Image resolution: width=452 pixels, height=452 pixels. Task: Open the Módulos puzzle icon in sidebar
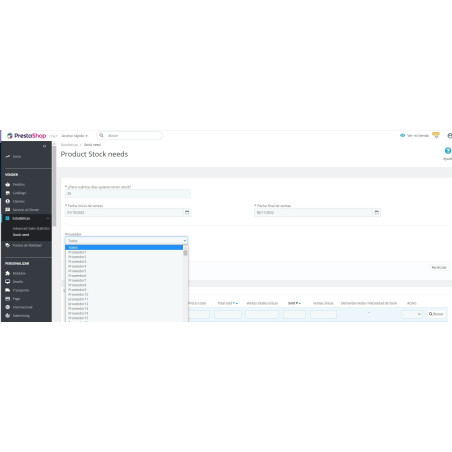tap(8, 273)
